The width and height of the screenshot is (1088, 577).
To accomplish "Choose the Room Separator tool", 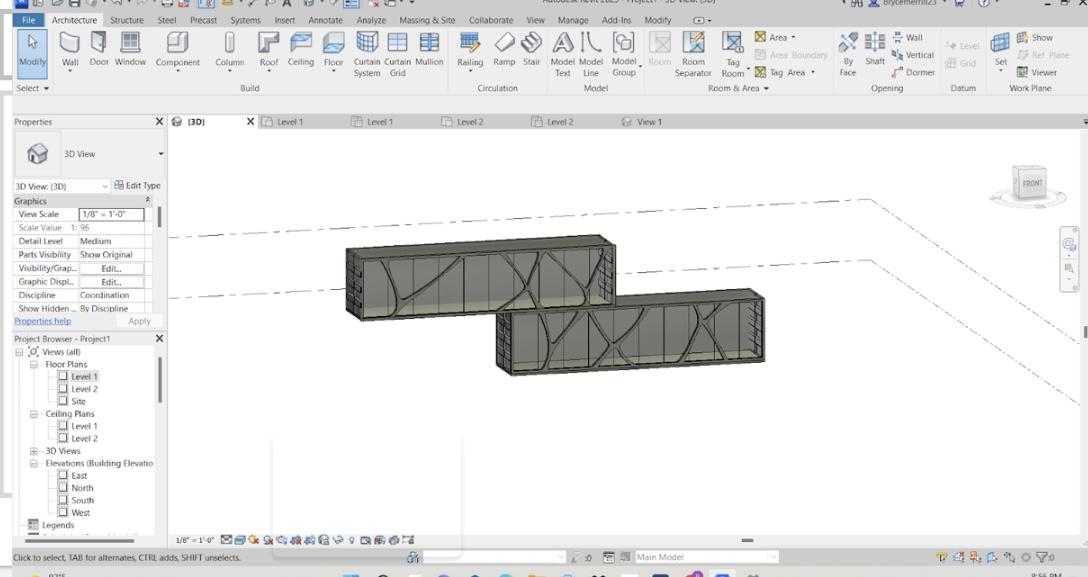I will pos(693,54).
